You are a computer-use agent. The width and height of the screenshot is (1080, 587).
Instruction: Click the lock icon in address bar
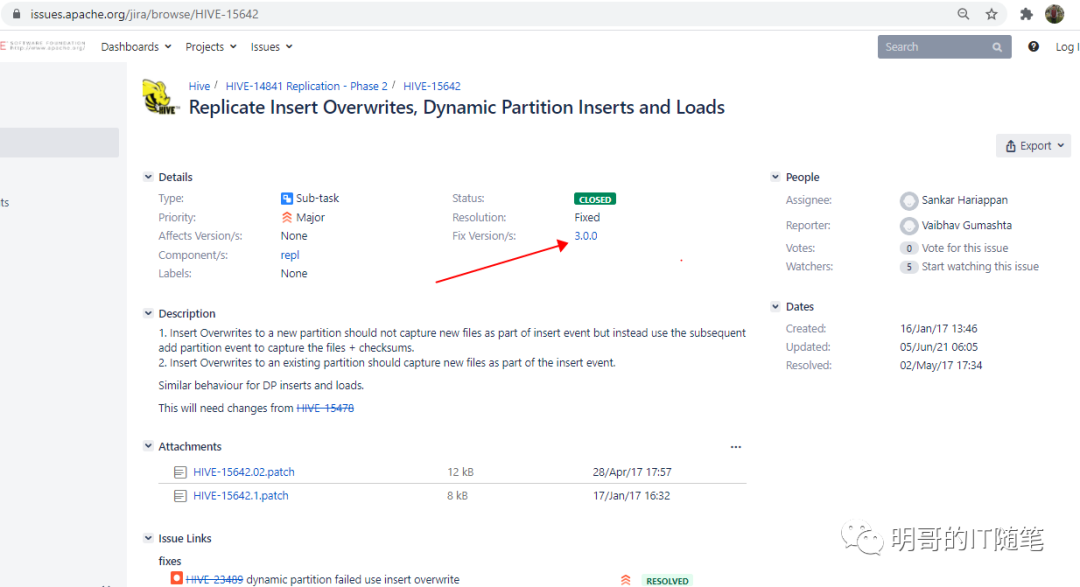pyautogui.click(x=17, y=14)
